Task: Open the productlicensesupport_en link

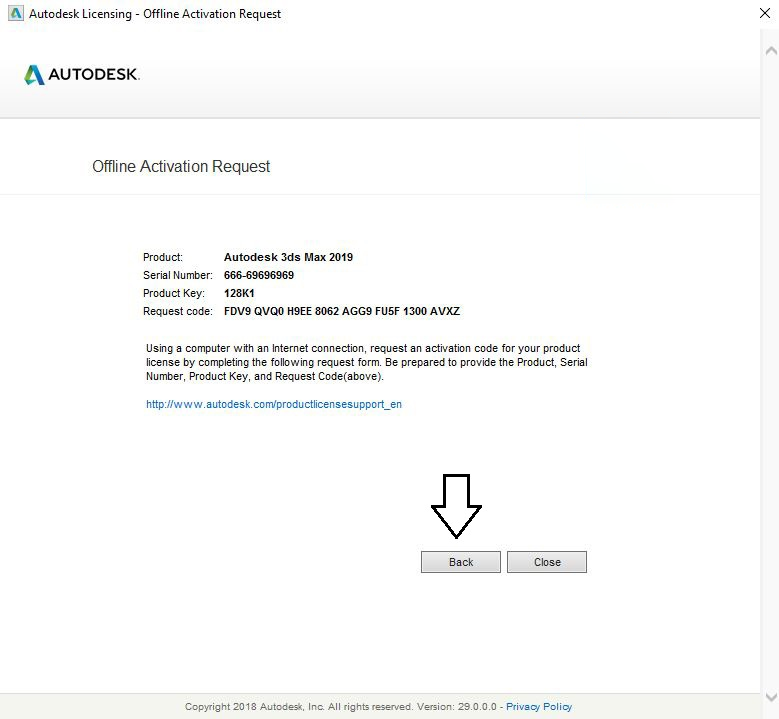Action: [x=274, y=404]
